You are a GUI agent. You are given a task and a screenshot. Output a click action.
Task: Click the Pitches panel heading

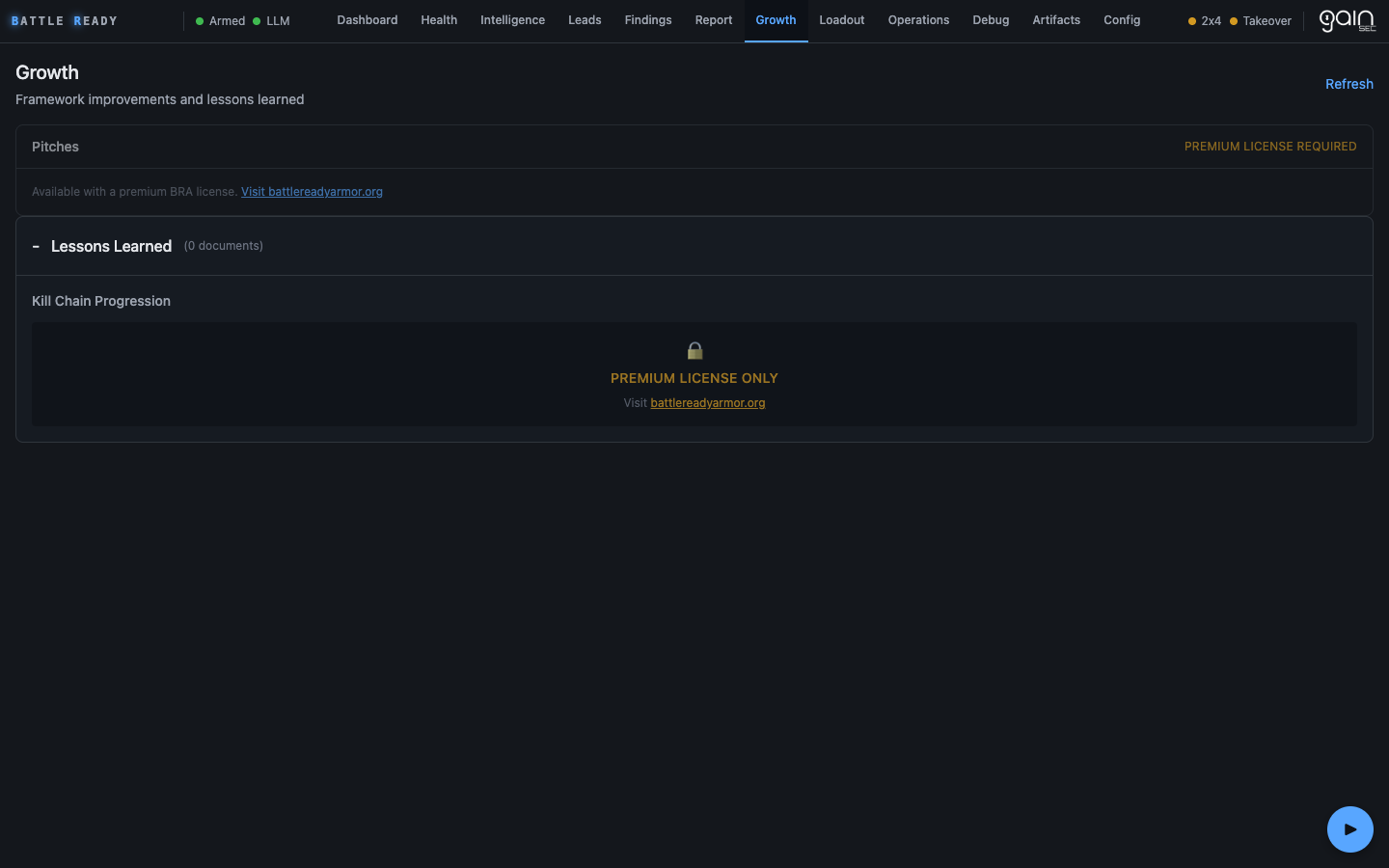pos(55,147)
